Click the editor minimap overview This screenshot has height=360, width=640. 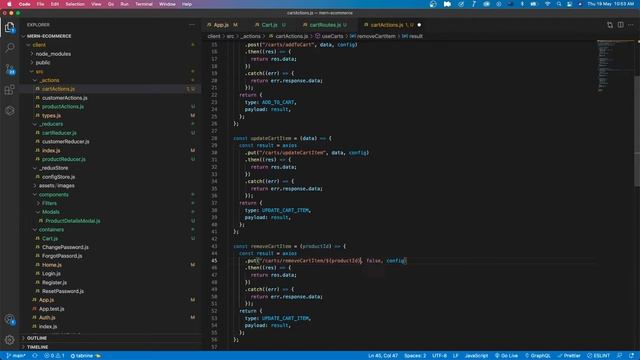pos(615,65)
